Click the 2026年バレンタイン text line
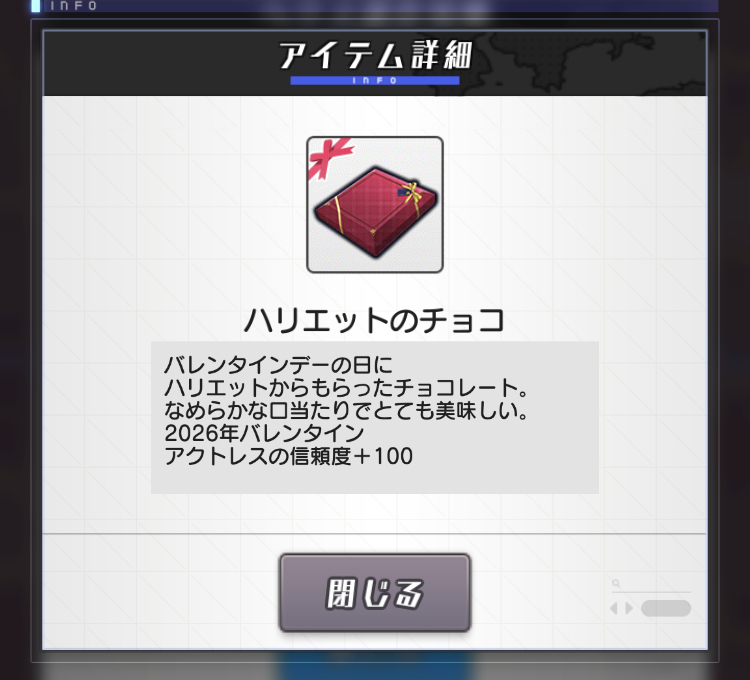Image resolution: width=750 pixels, height=680 pixels. tap(264, 433)
